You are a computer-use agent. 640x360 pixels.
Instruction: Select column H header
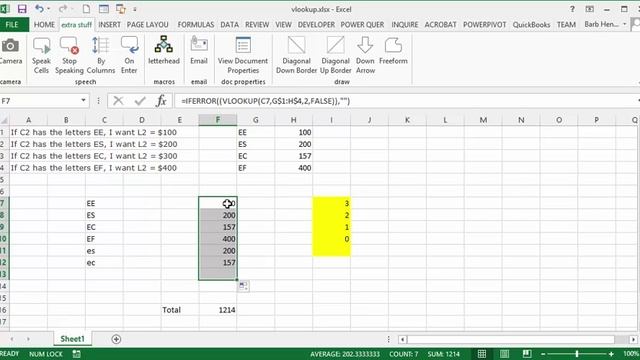293,120
